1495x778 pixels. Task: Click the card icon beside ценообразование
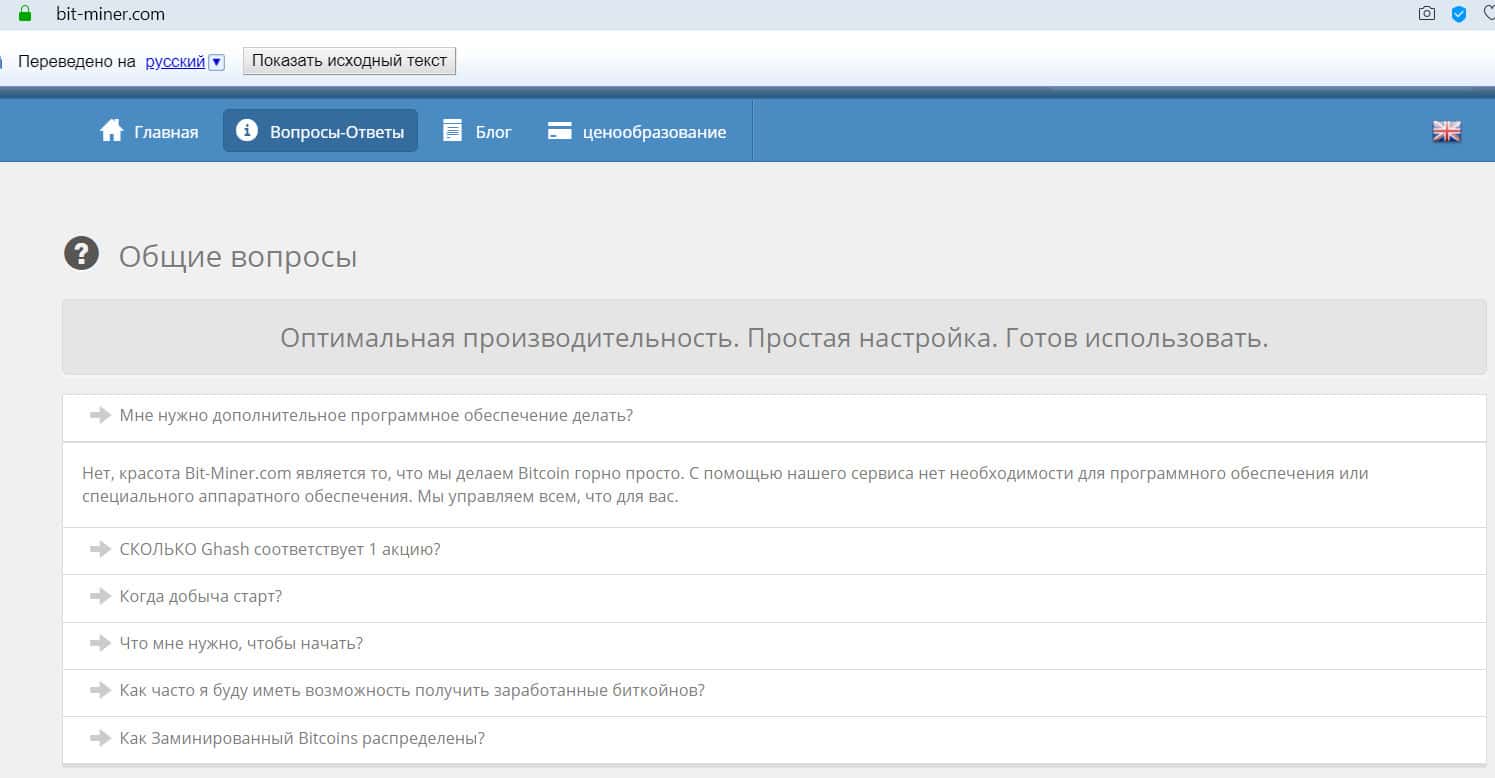(x=559, y=132)
